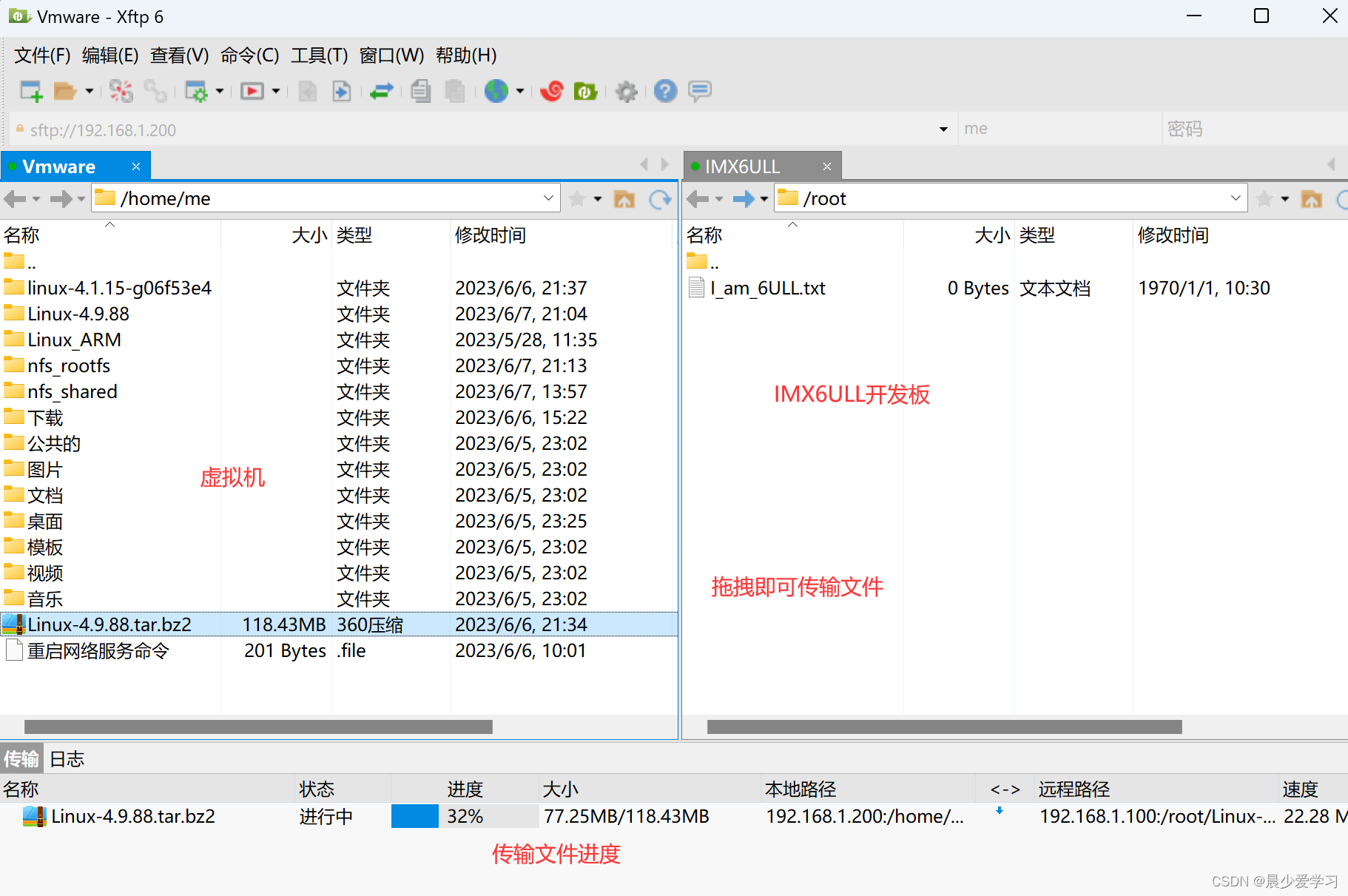
Task: Select the Linux_ARM folder
Action: click(x=74, y=340)
